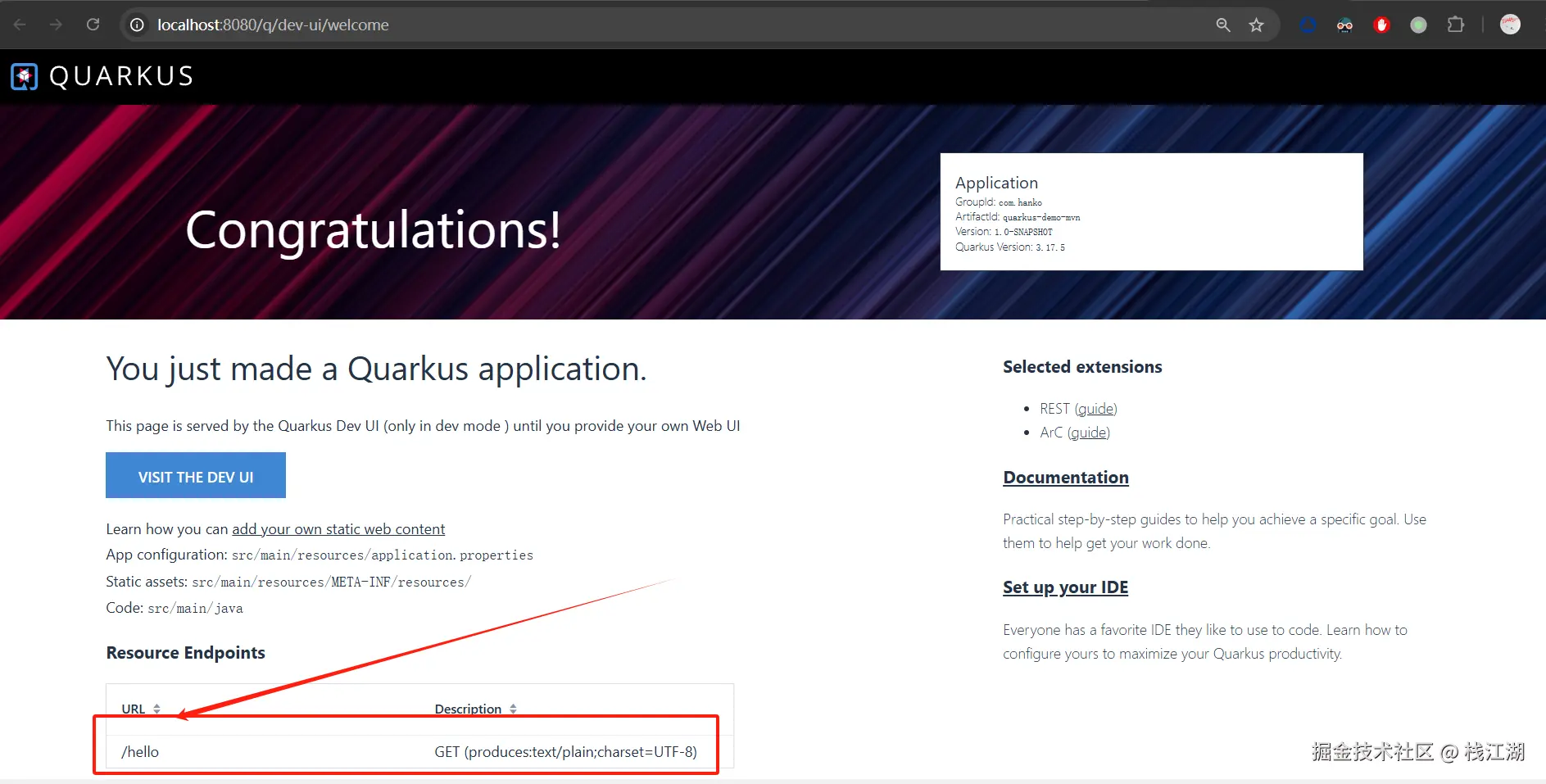Click the QUARKUS header title text

121,76
